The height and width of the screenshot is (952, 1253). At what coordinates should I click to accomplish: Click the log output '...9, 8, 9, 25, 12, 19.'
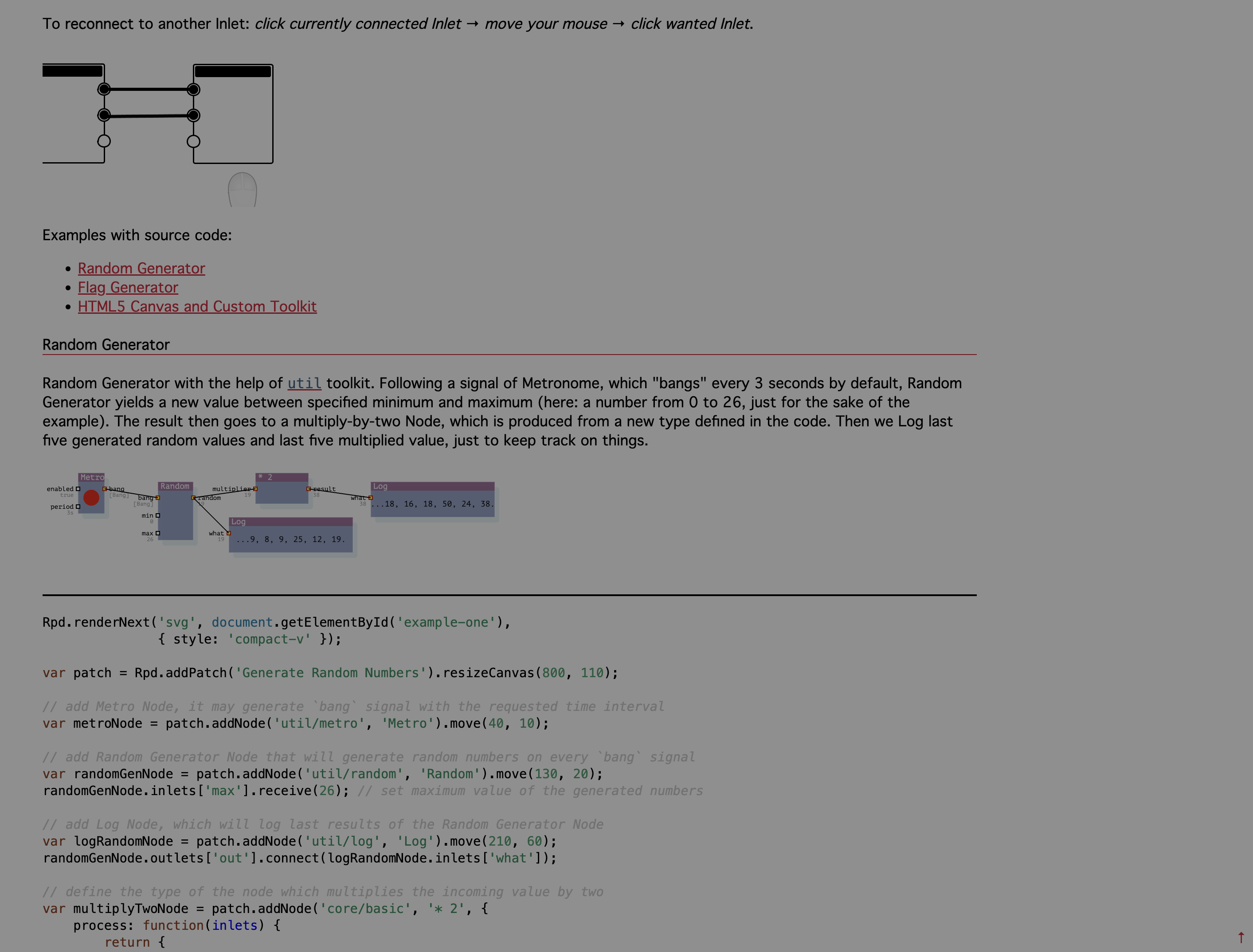[x=291, y=539]
